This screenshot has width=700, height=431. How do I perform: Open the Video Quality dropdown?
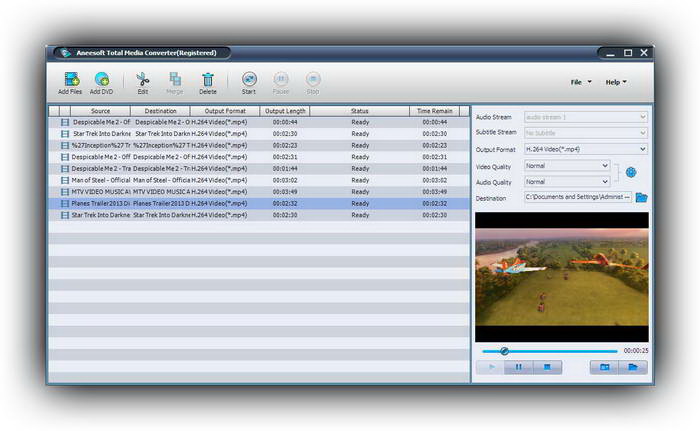567,166
